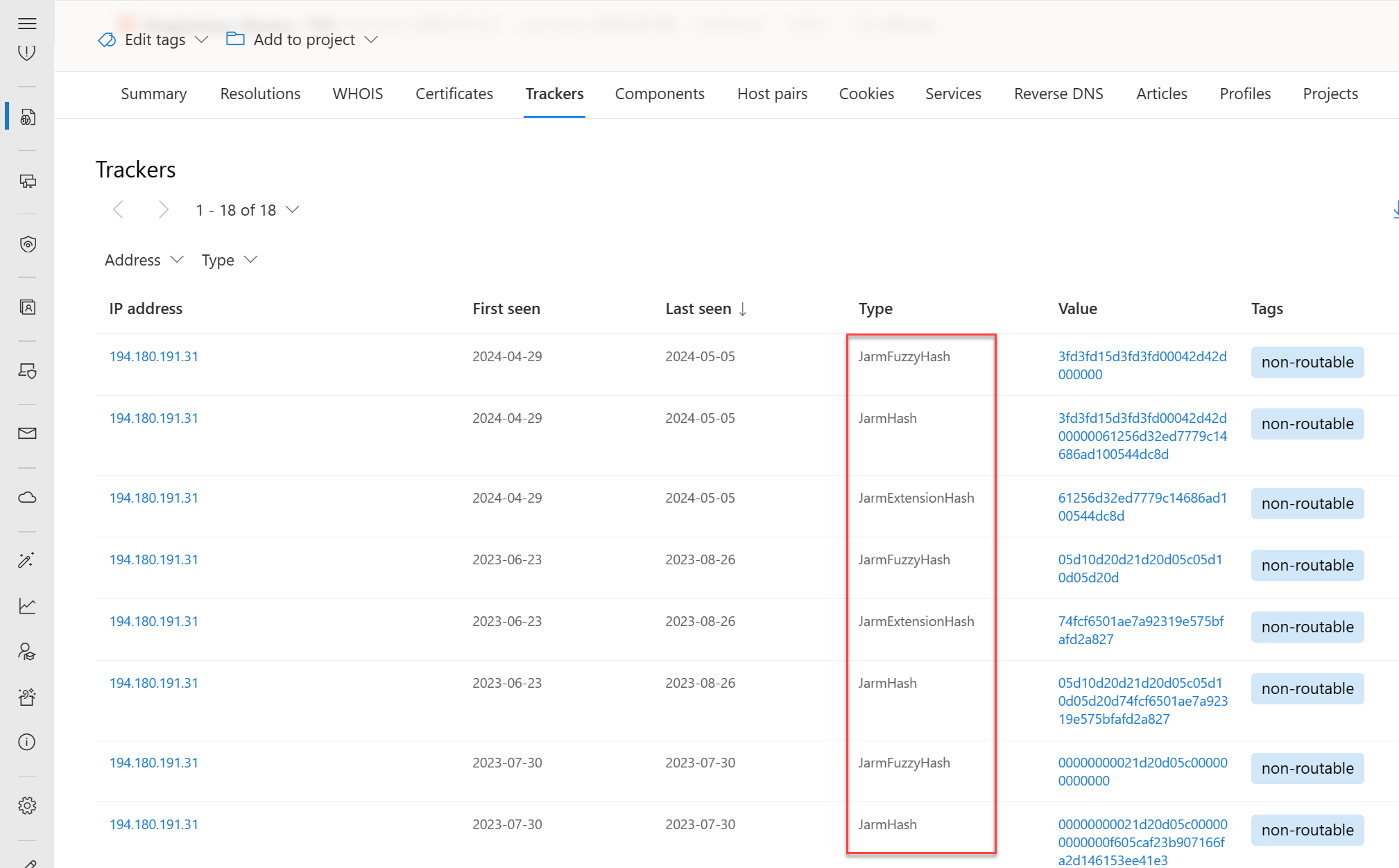Click the settings gear sidebar icon

27,806
